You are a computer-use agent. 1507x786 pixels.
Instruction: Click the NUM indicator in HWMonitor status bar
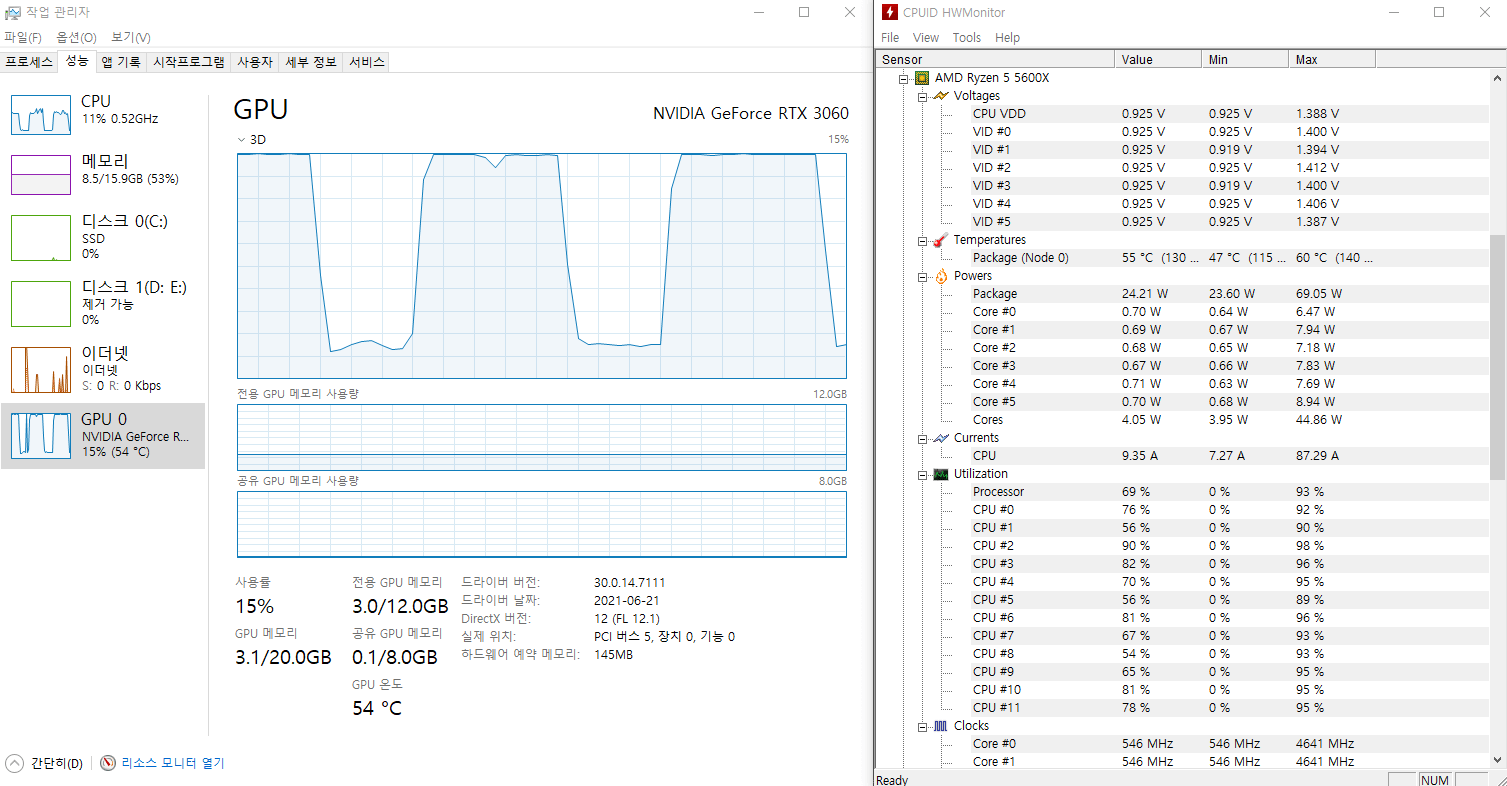pos(1434,780)
